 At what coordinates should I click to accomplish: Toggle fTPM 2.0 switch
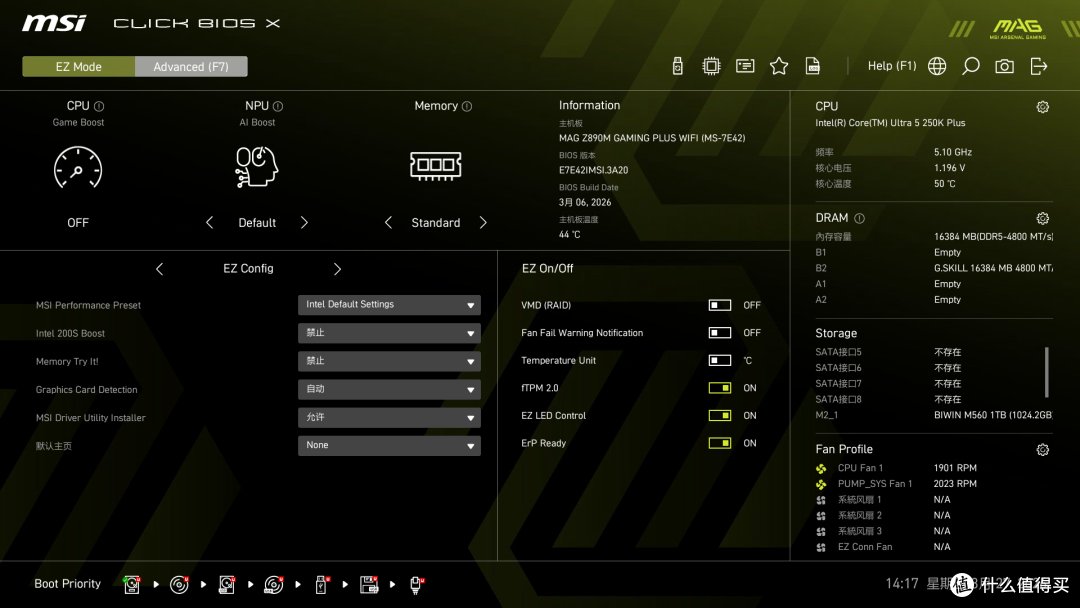(x=720, y=388)
